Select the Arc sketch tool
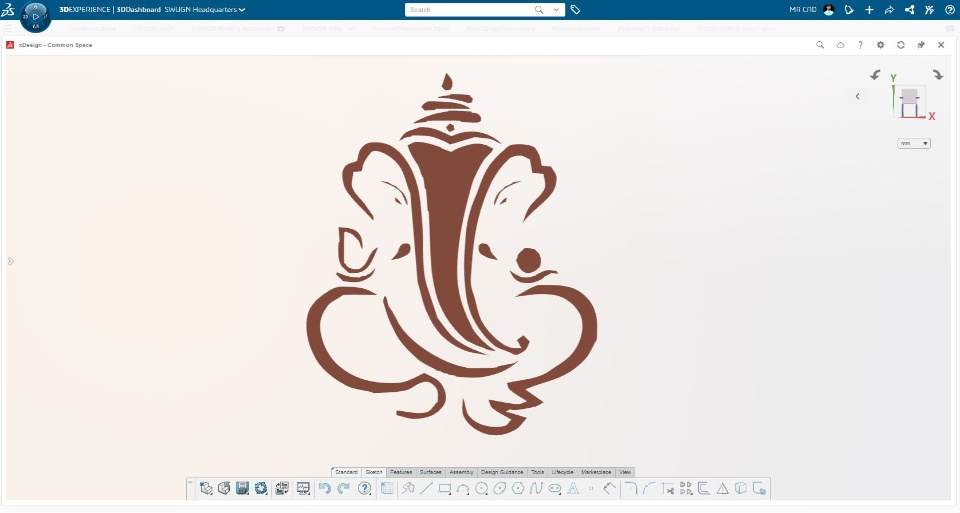Screen dimensions: 960x513 coord(463,488)
